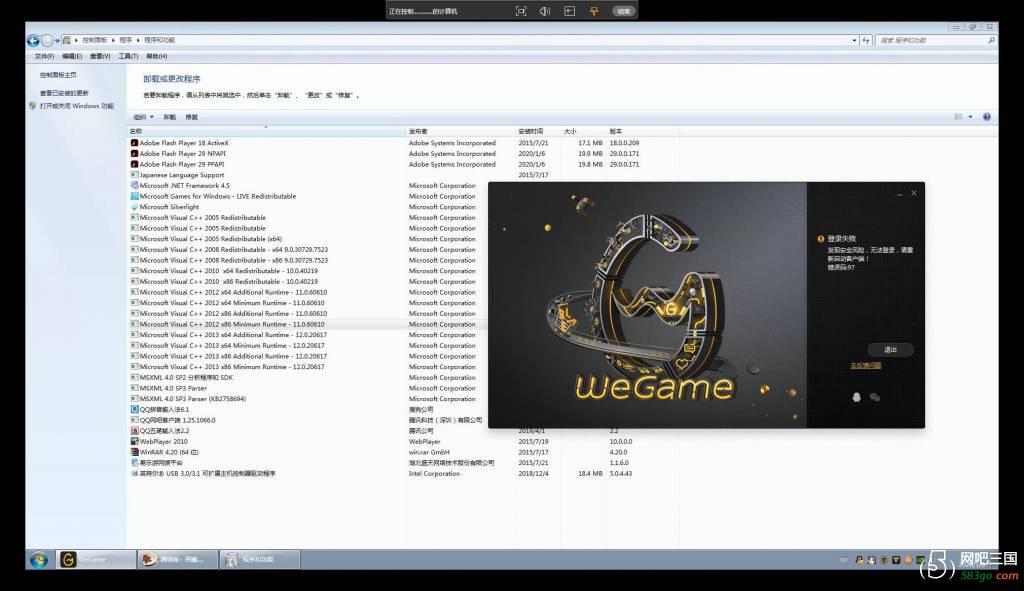Open the 控制面板主页 link
Screen dimensions: 1024x591
click(x=57, y=75)
